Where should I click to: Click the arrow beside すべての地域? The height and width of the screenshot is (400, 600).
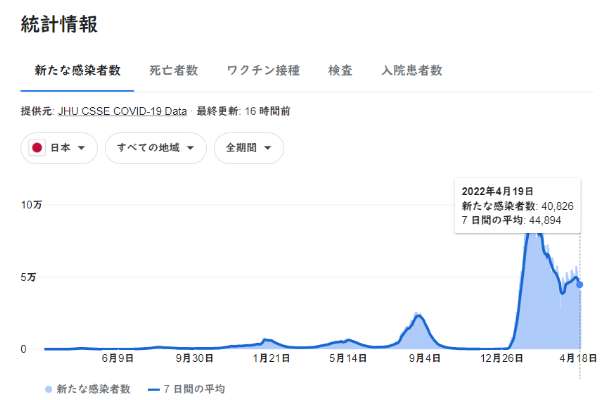(x=189, y=148)
